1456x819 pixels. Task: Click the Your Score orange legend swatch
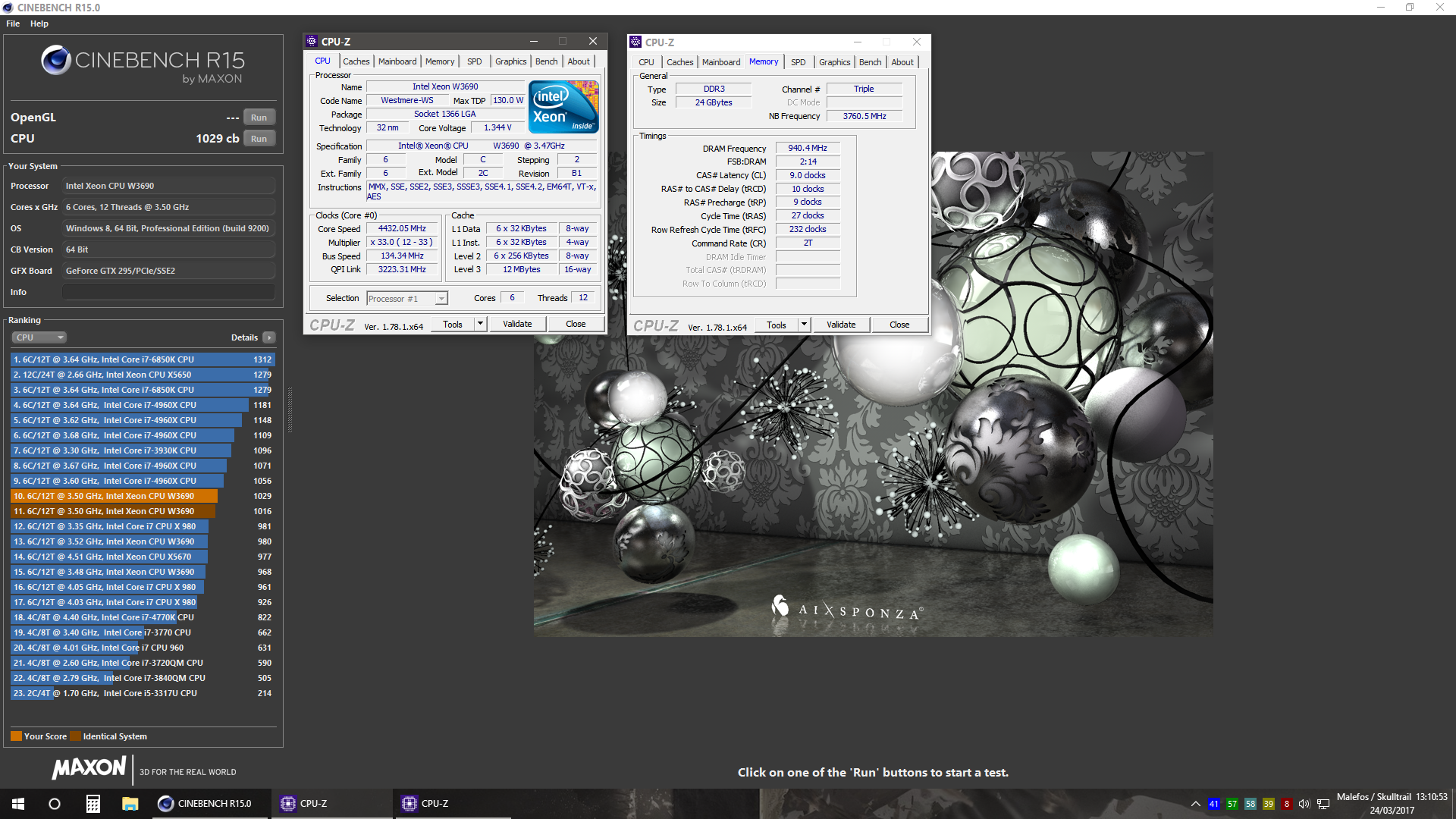coord(16,736)
